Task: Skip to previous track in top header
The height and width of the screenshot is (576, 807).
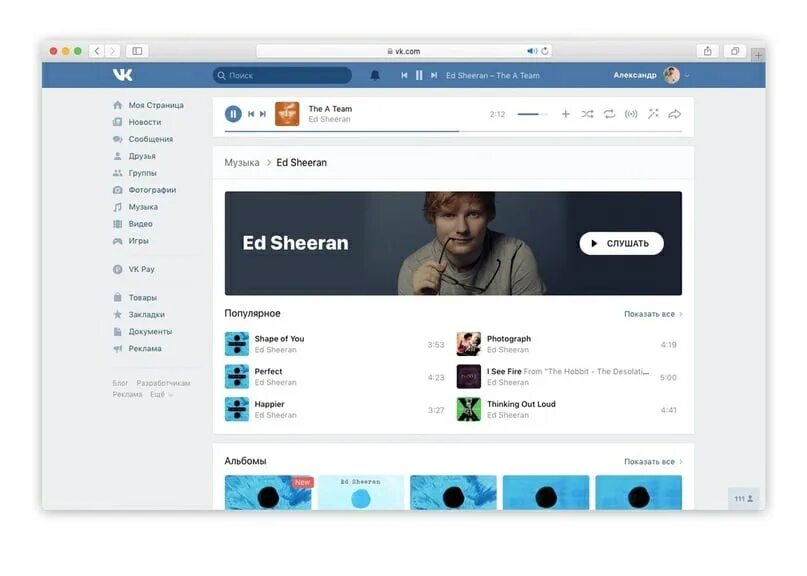Action: point(404,76)
